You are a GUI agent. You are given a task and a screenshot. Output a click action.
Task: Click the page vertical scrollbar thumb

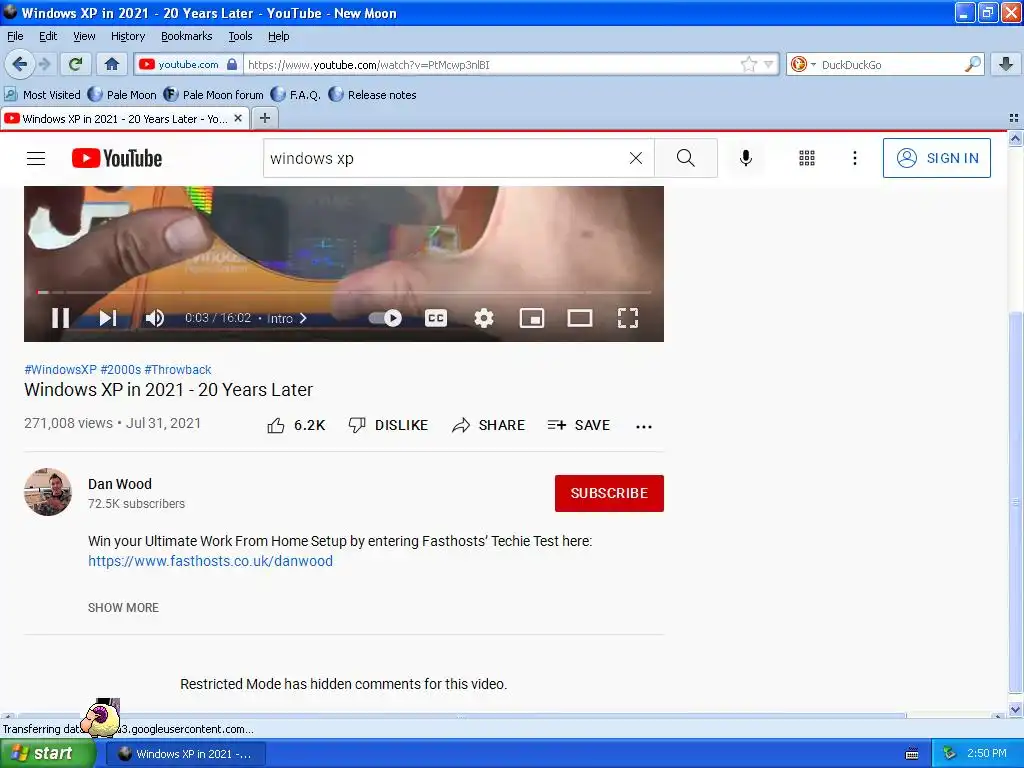[x=1015, y=502]
